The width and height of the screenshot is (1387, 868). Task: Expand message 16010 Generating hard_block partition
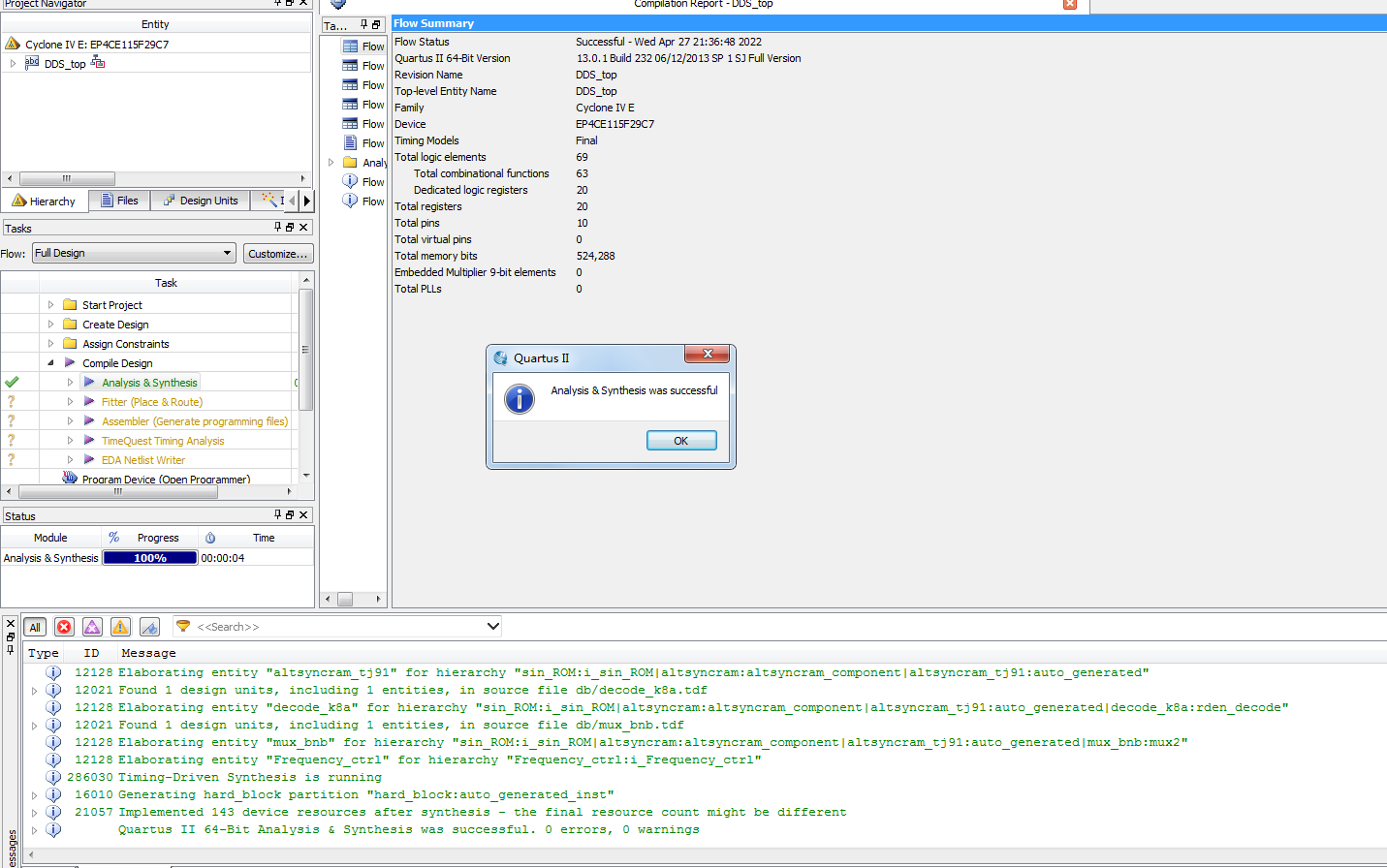[x=35, y=795]
